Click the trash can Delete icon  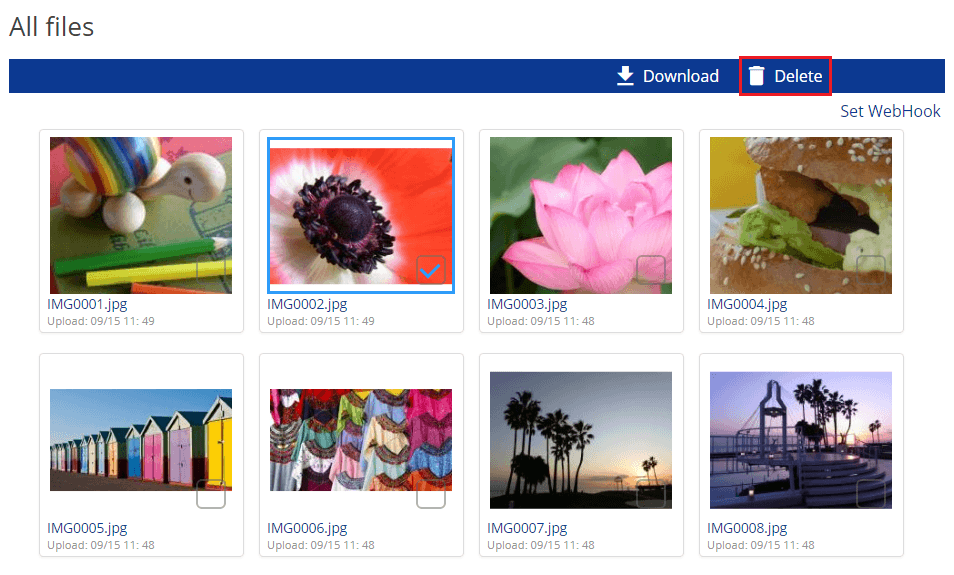[757, 76]
